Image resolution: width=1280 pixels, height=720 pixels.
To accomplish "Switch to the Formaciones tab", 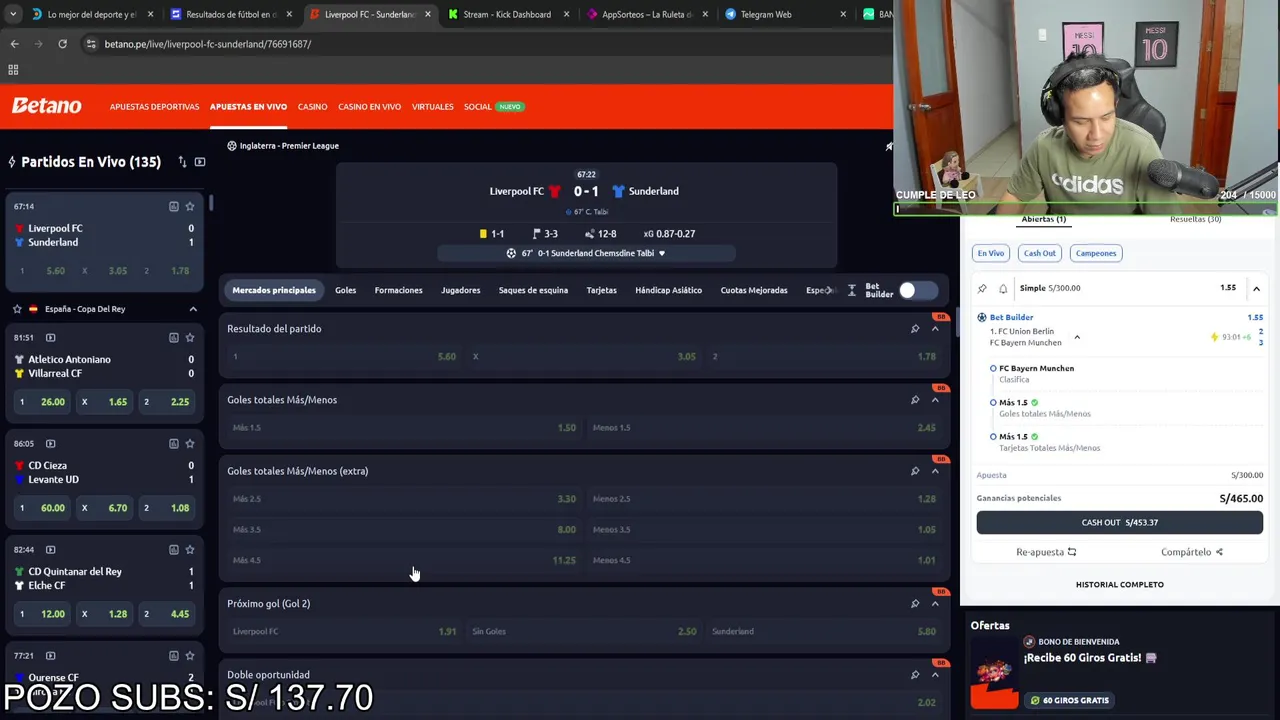I will point(398,290).
